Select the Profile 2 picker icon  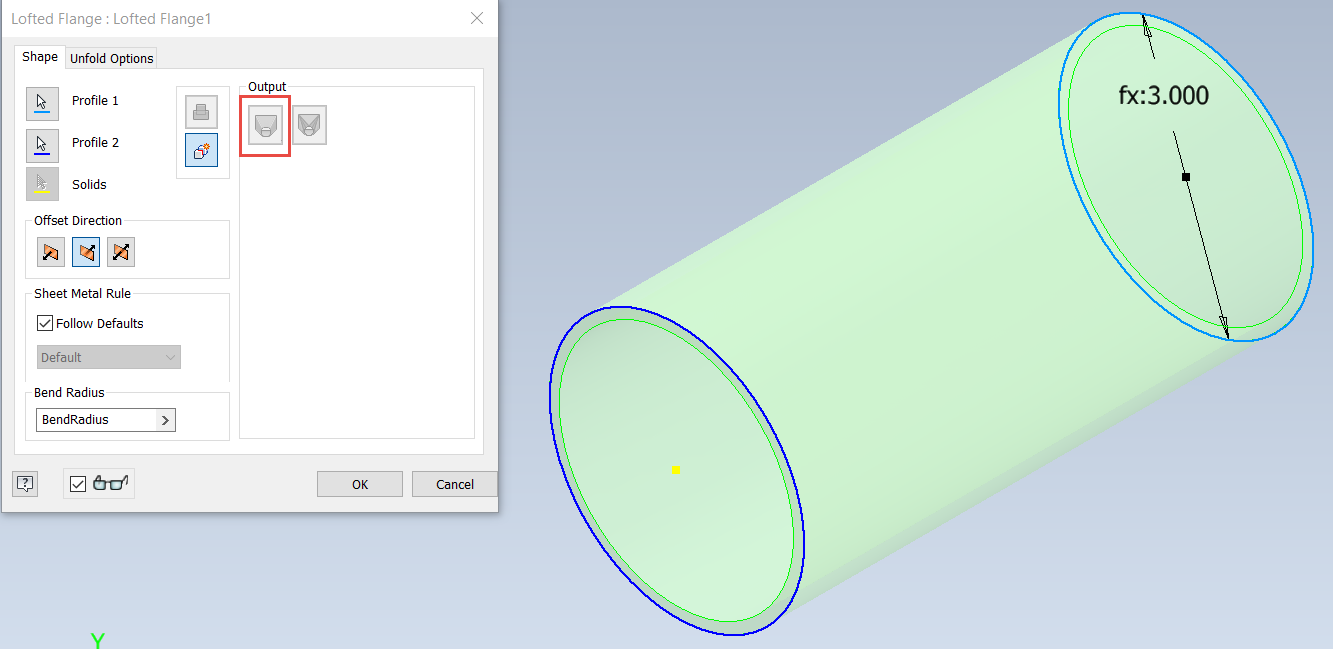[41, 144]
